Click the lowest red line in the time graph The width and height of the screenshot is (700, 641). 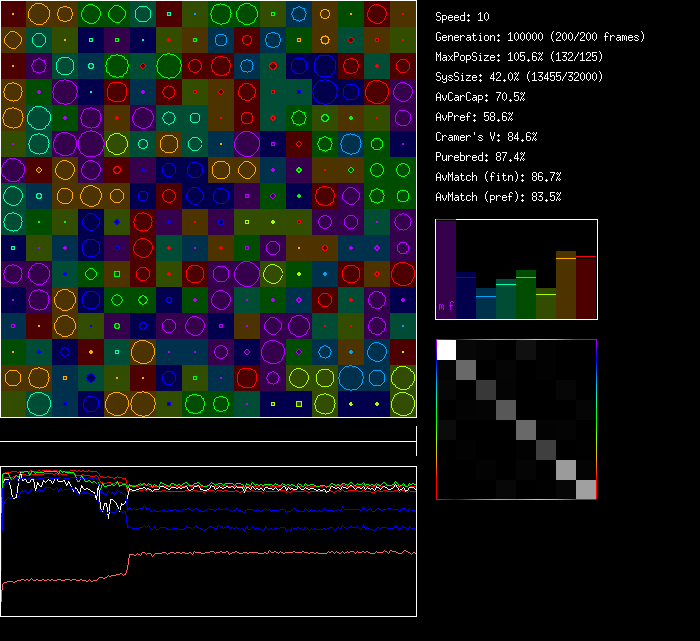pos(270,553)
